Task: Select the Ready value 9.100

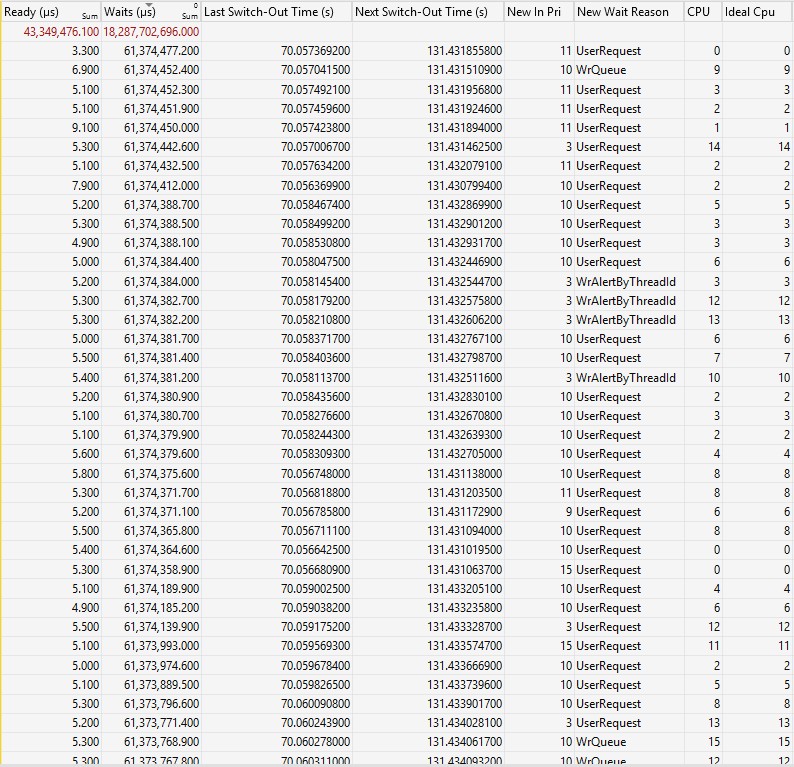Action: point(86,128)
